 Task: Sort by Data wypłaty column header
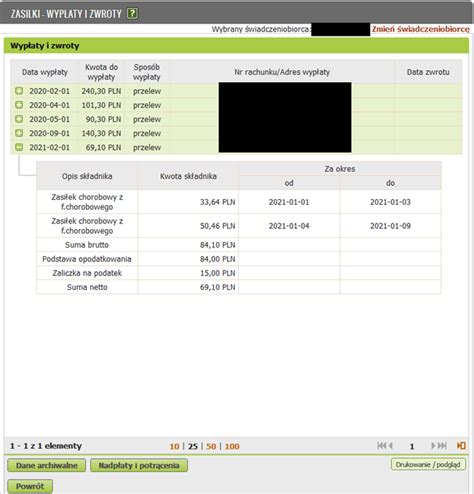[x=45, y=72]
